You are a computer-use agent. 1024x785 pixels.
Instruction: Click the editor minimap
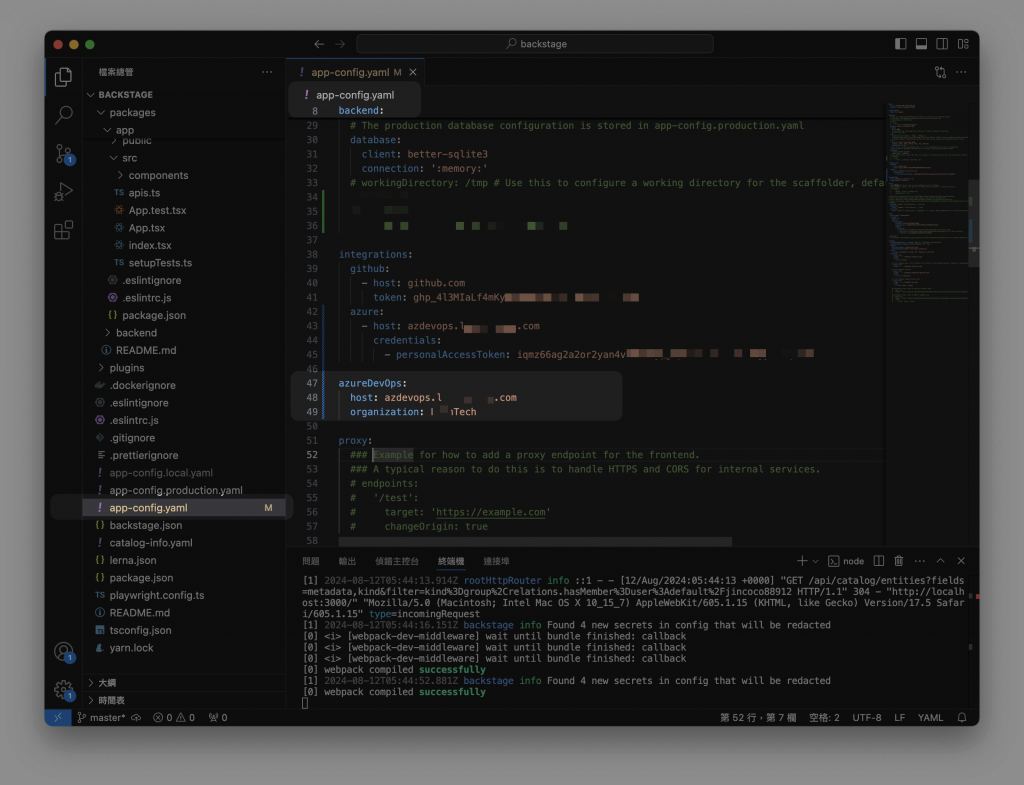[927, 202]
